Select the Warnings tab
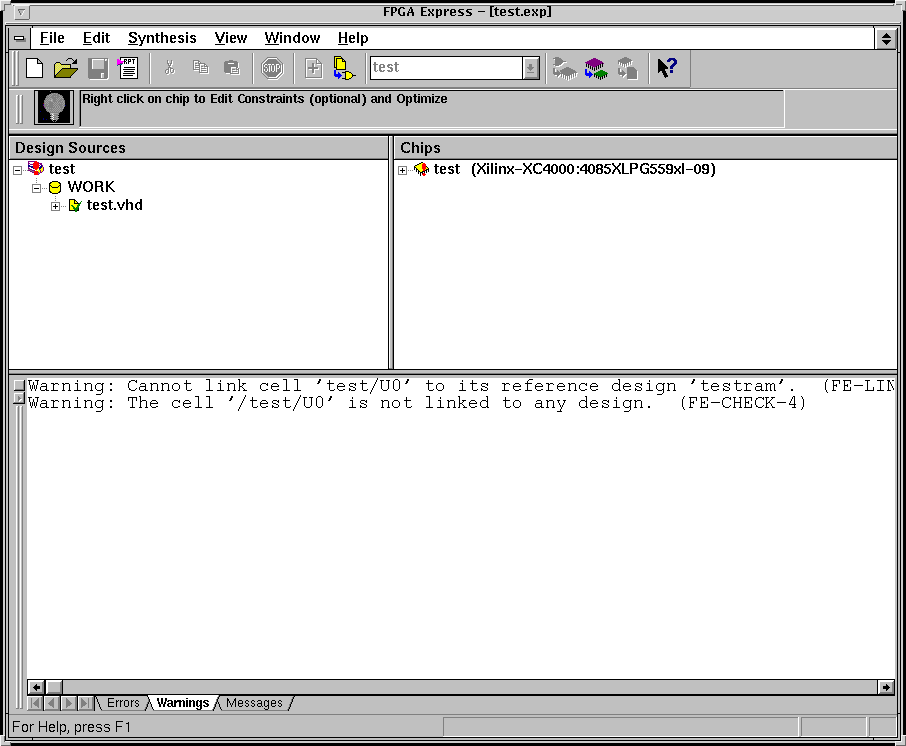Viewport: 906px width, 746px height. pos(183,703)
